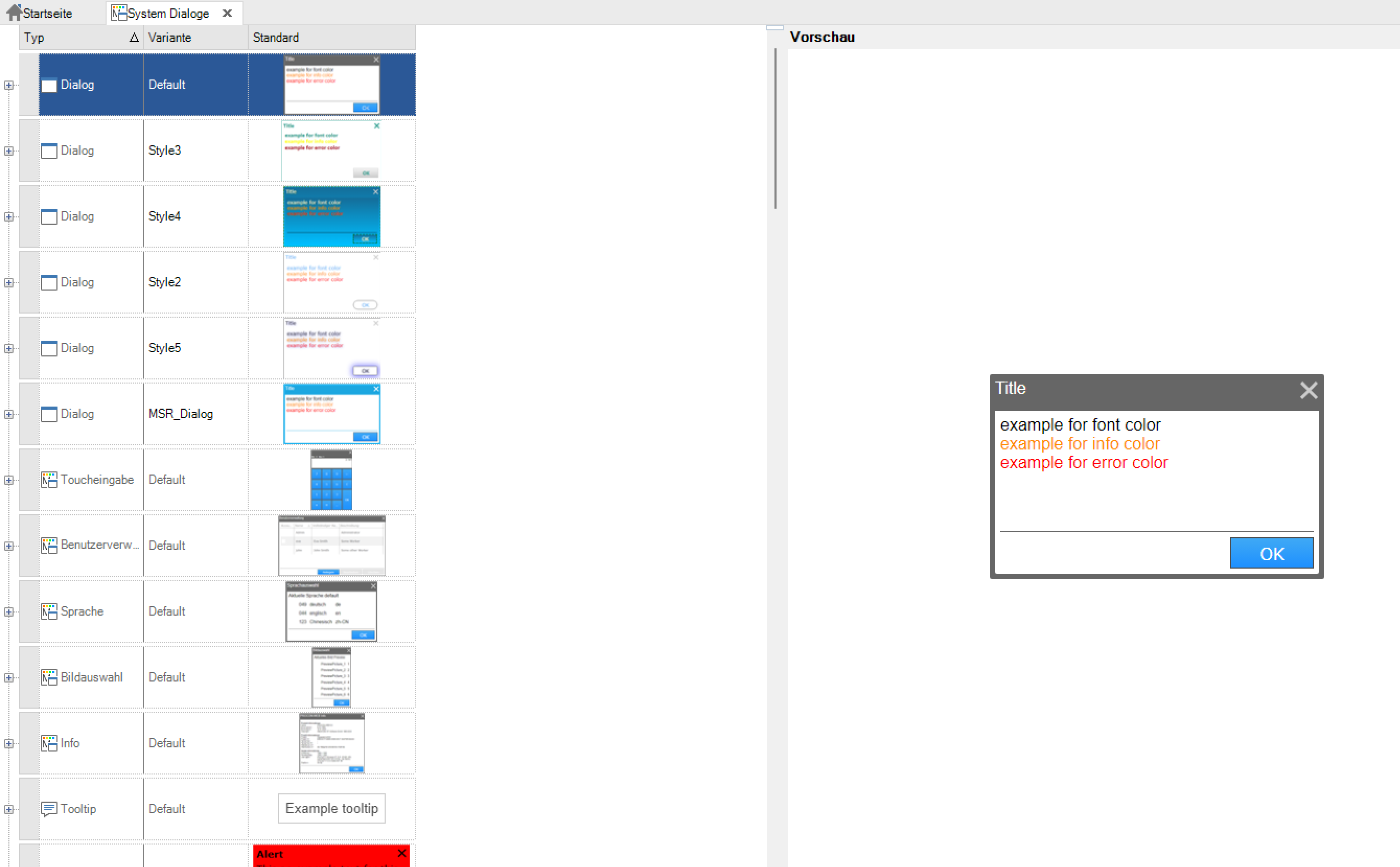This screenshot has height=867, width=1400.
Task: Open the MSR_Dialog thumbnail
Action: point(332,413)
